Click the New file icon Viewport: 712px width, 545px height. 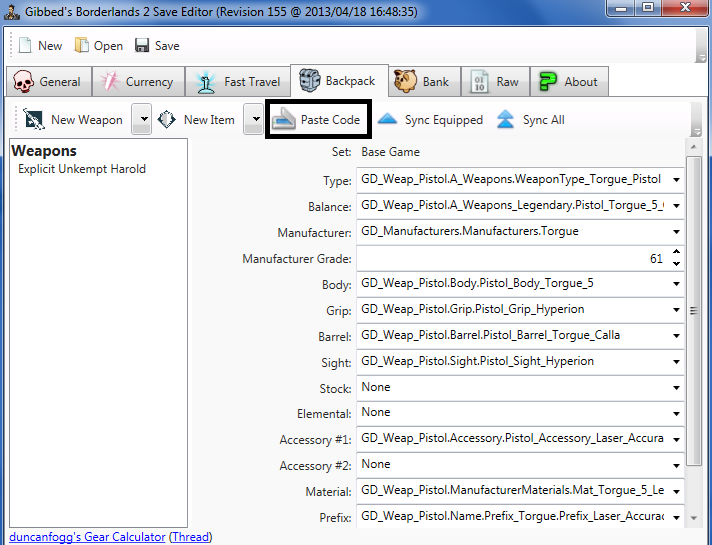pos(24,46)
